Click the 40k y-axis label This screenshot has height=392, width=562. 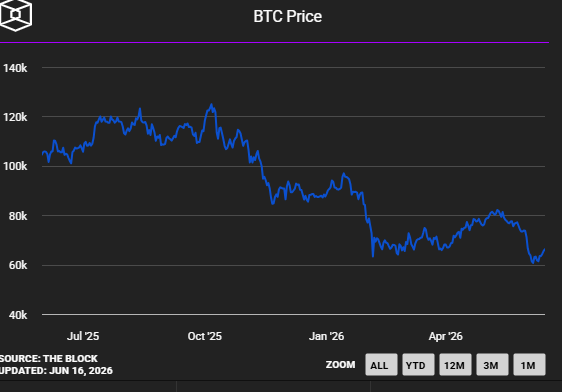18,315
